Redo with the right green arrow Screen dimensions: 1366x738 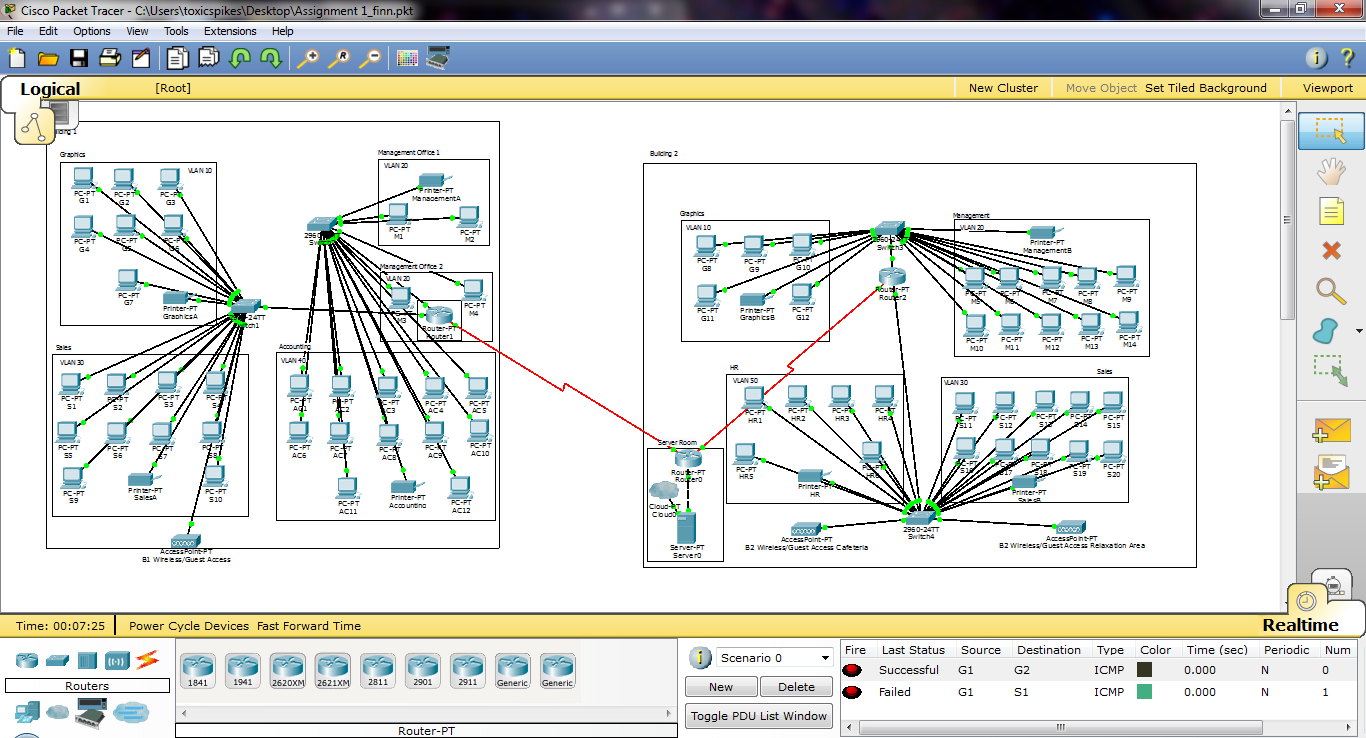[x=270, y=58]
